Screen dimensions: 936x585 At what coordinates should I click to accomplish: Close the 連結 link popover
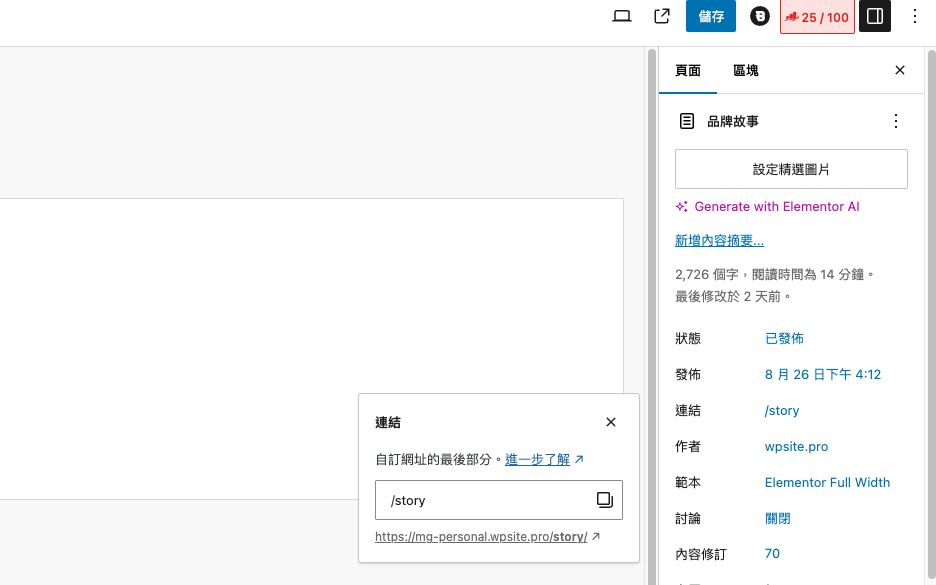610,422
